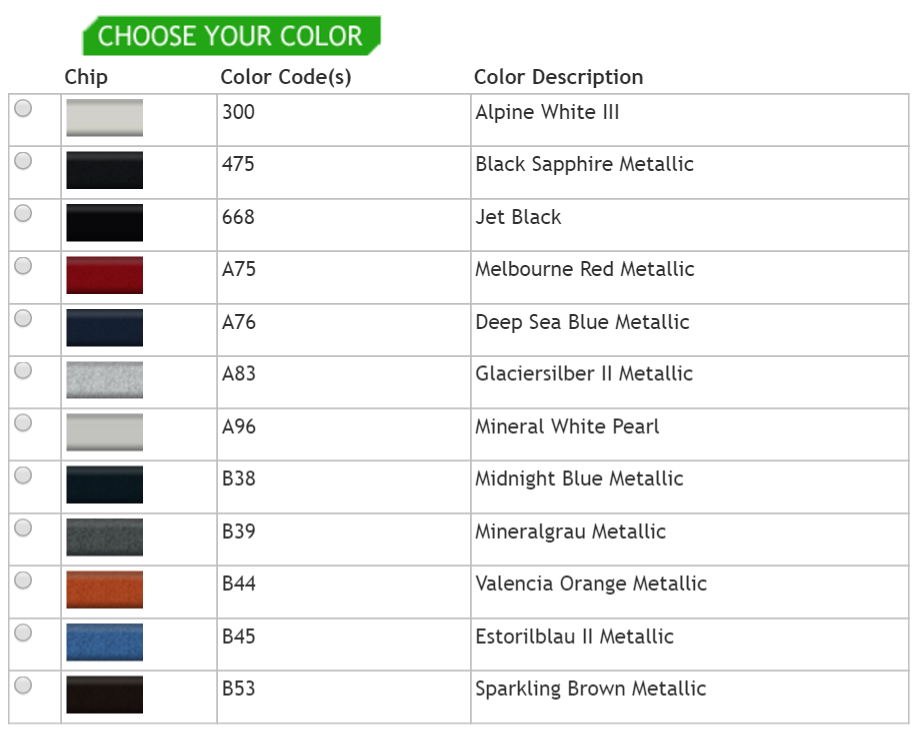916x730 pixels.
Task: Choose the Black Sapphire Metallic radio option
Action: coord(23,160)
